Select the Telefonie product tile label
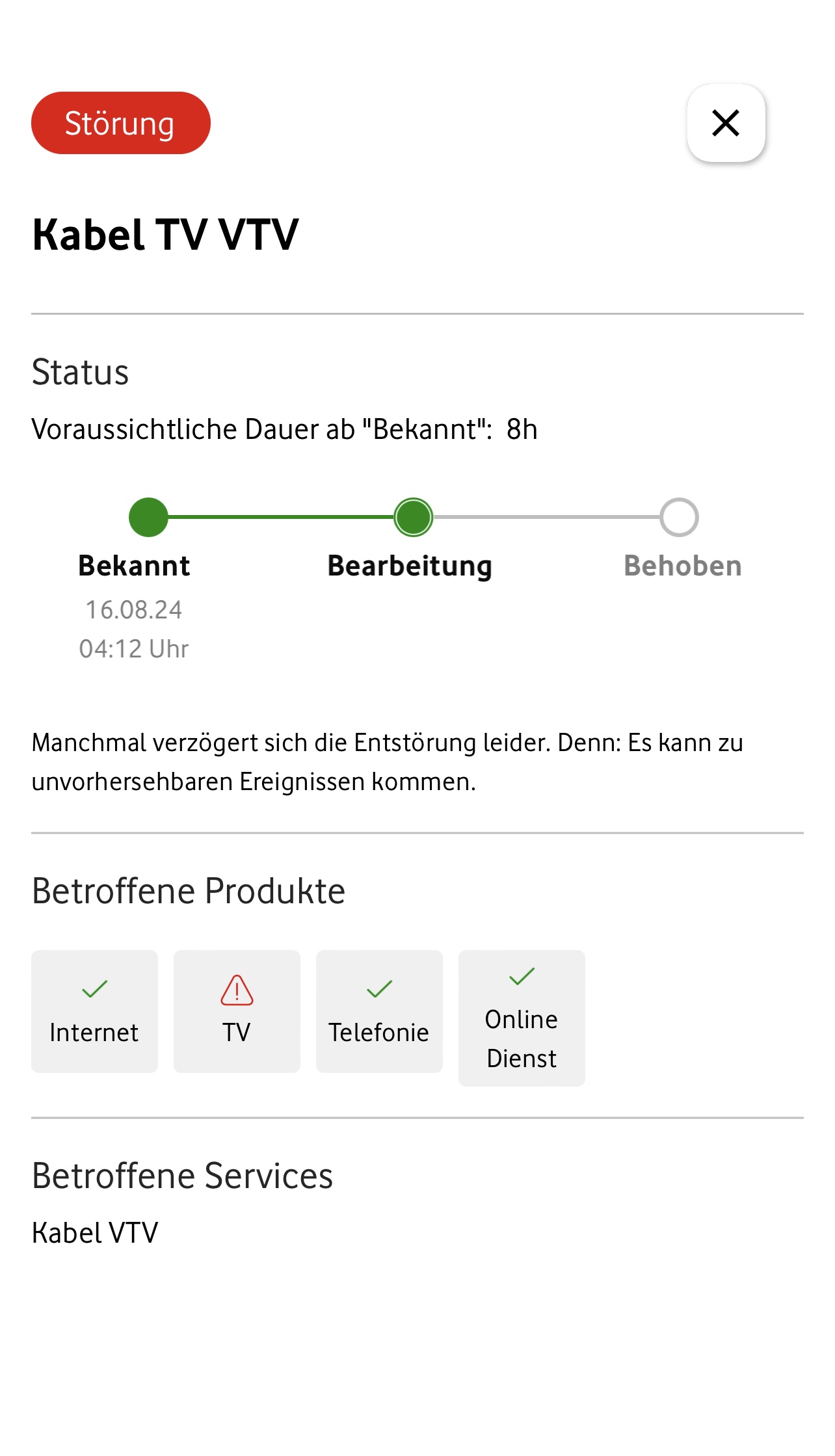The image size is (835, 1456). point(379,1032)
